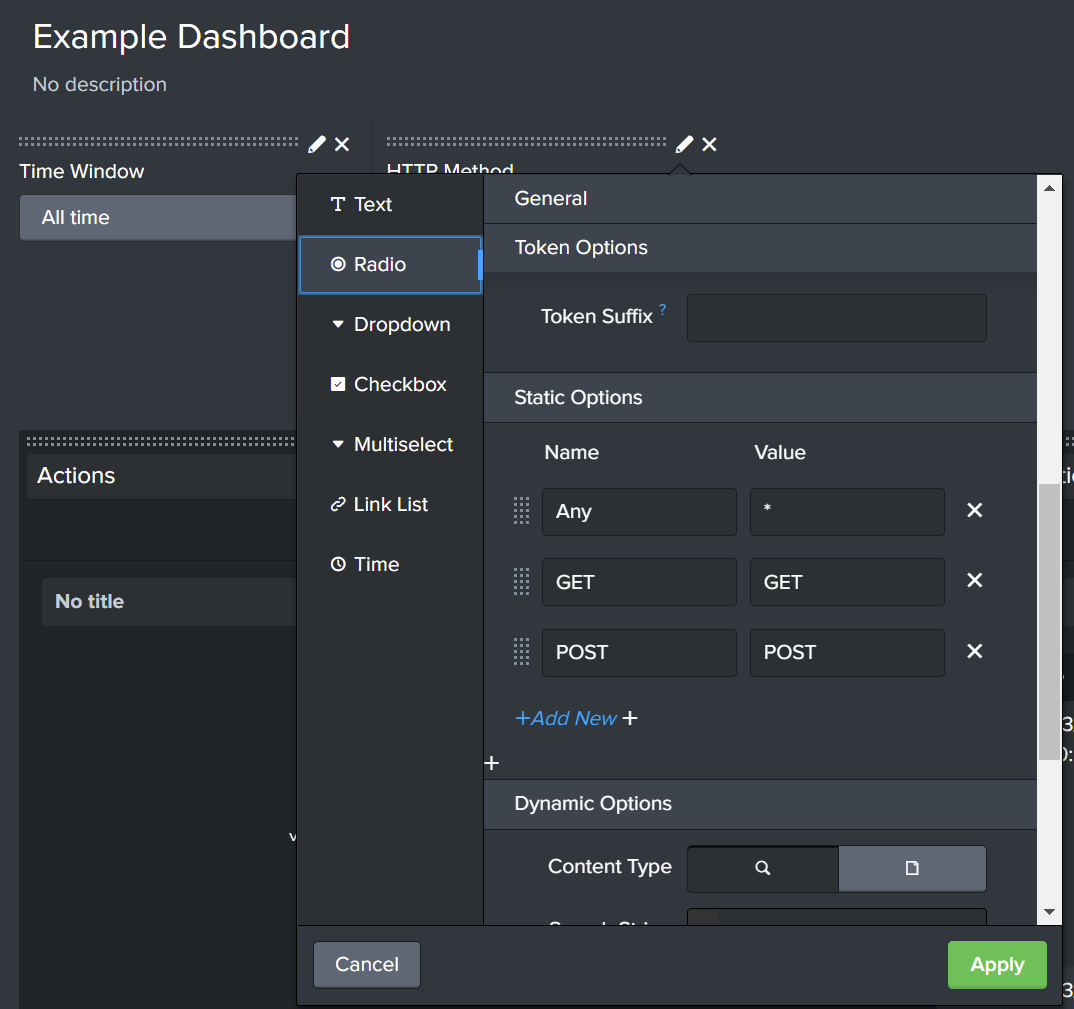Screen dimensions: 1074x1009
Task: Click the Token Suffix input field
Action: click(x=836, y=317)
